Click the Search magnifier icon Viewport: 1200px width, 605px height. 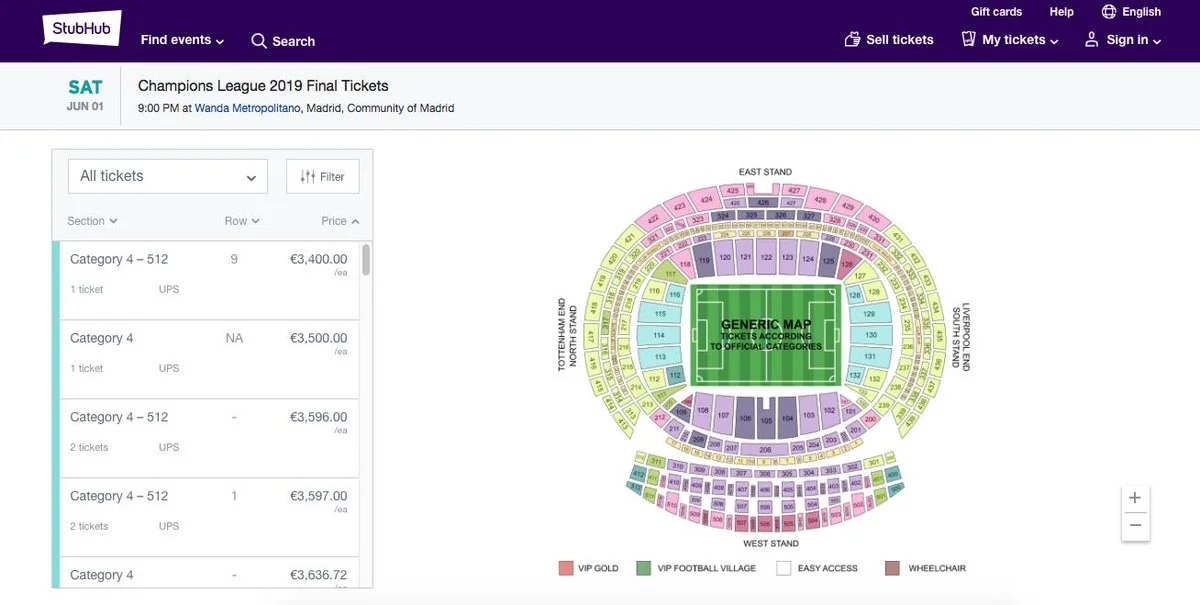click(259, 41)
